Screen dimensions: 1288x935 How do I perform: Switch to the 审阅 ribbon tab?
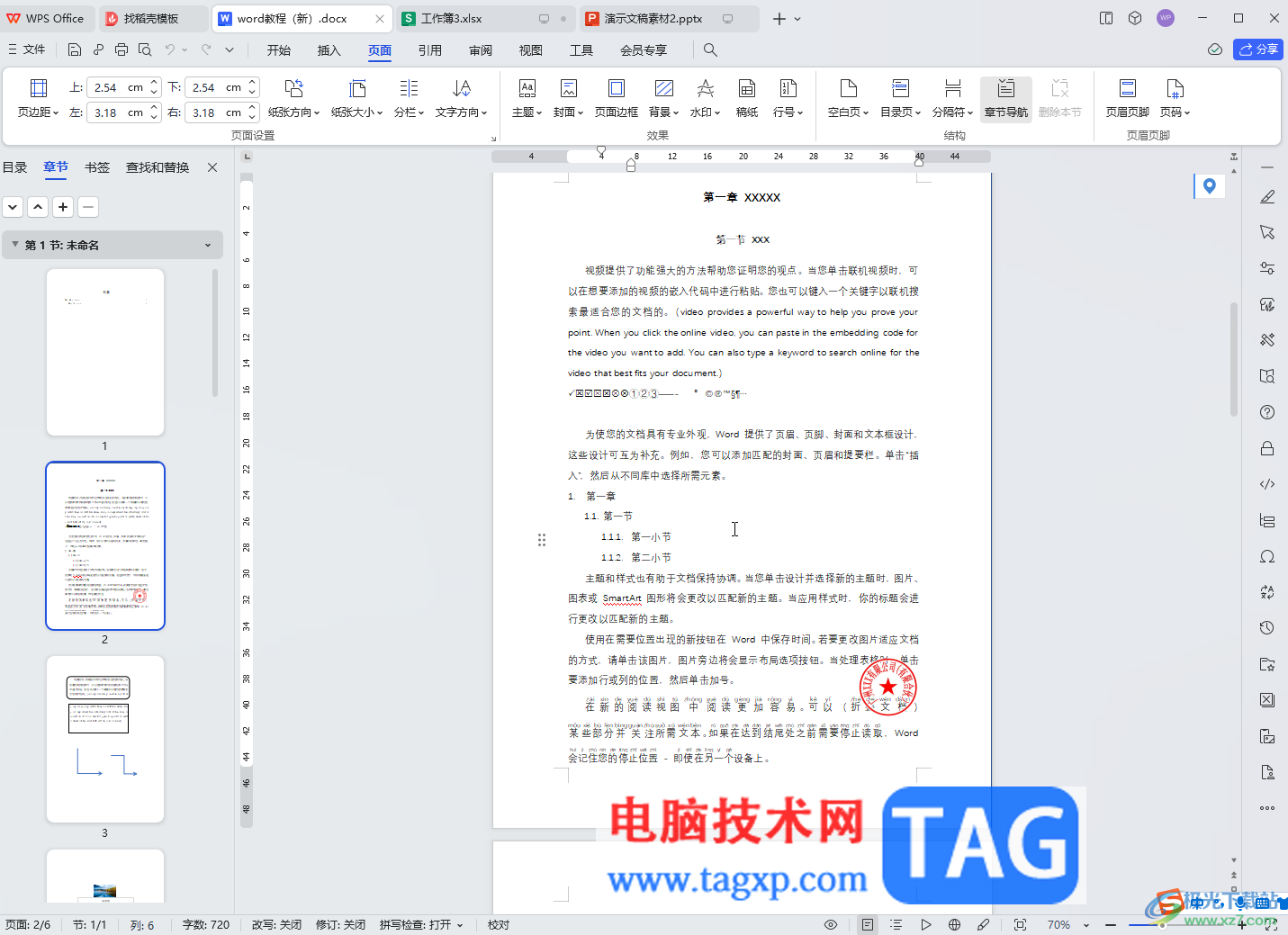[x=481, y=49]
